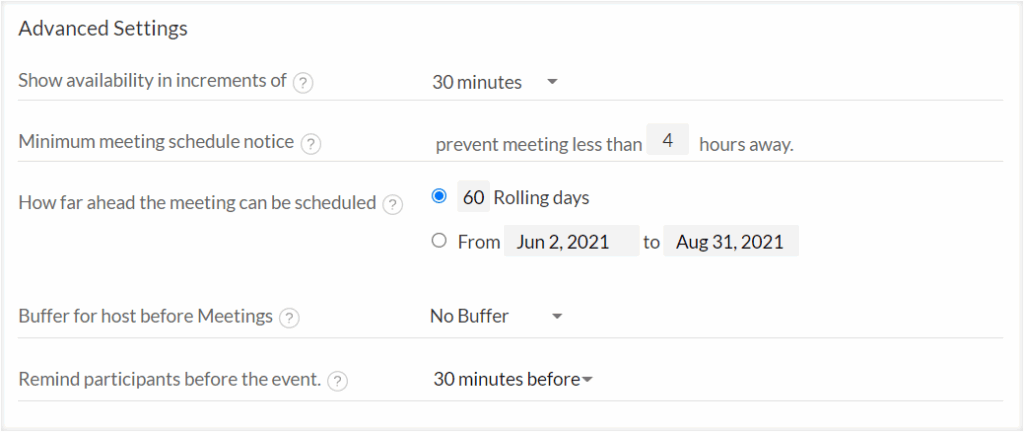This screenshot has width=1024, height=432.
Task: Click the Jun 2, 2021 start date field
Action: pyautogui.click(x=571, y=241)
